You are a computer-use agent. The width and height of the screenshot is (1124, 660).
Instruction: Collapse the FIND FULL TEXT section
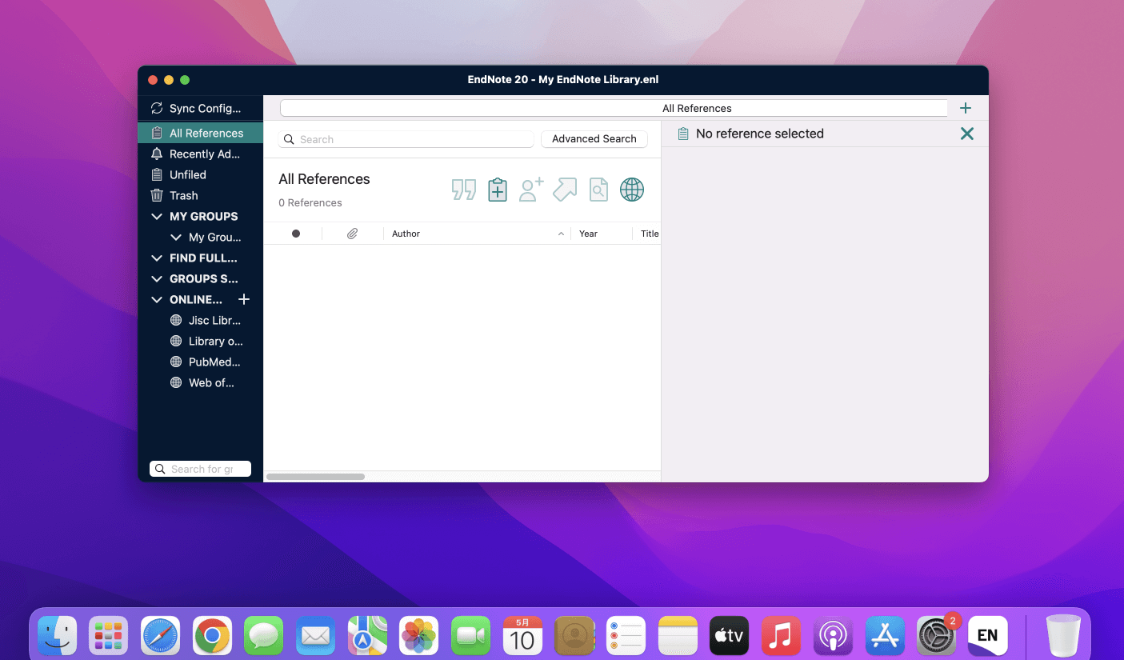[156, 258]
